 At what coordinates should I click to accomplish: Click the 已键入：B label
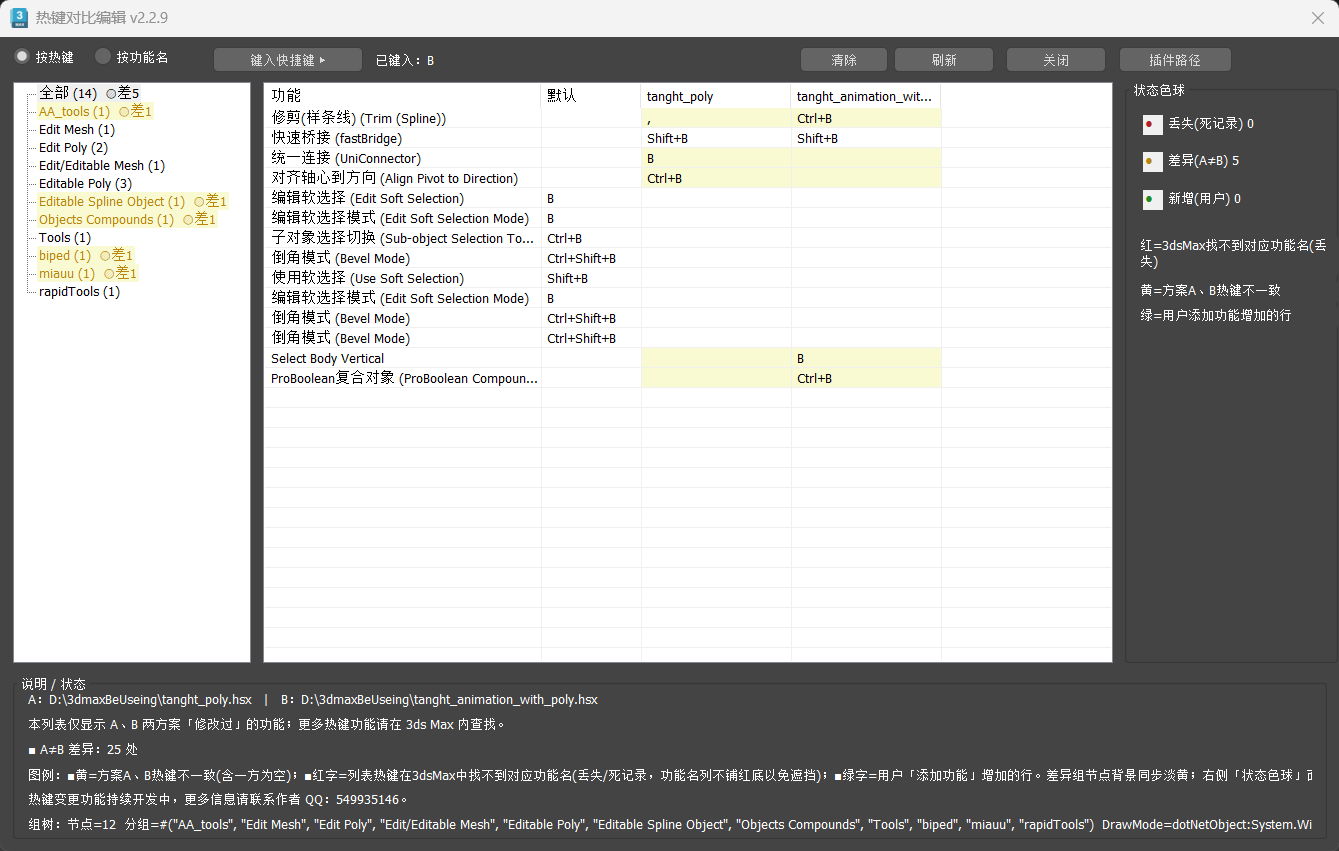(405, 61)
